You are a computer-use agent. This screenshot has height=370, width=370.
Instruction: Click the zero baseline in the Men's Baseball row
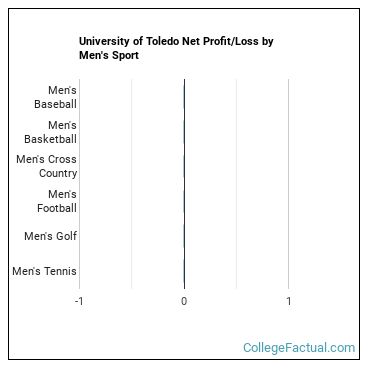tap(184, 97)
